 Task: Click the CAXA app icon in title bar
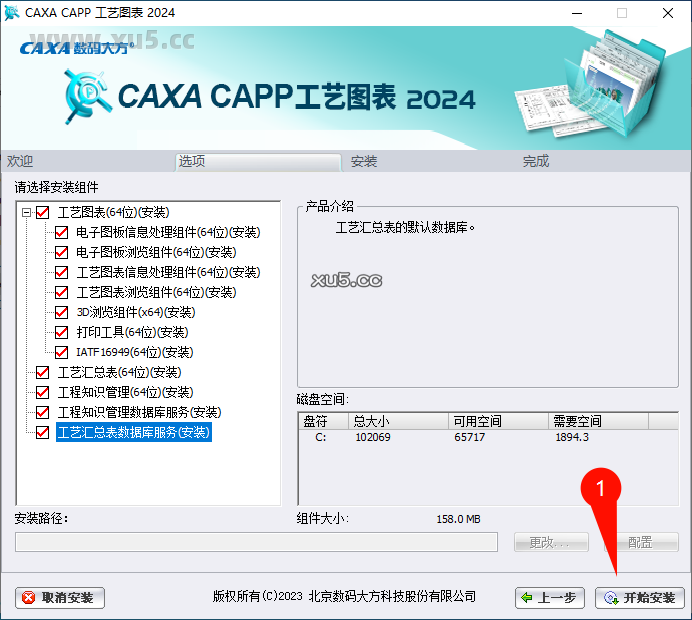click(11, 13)
